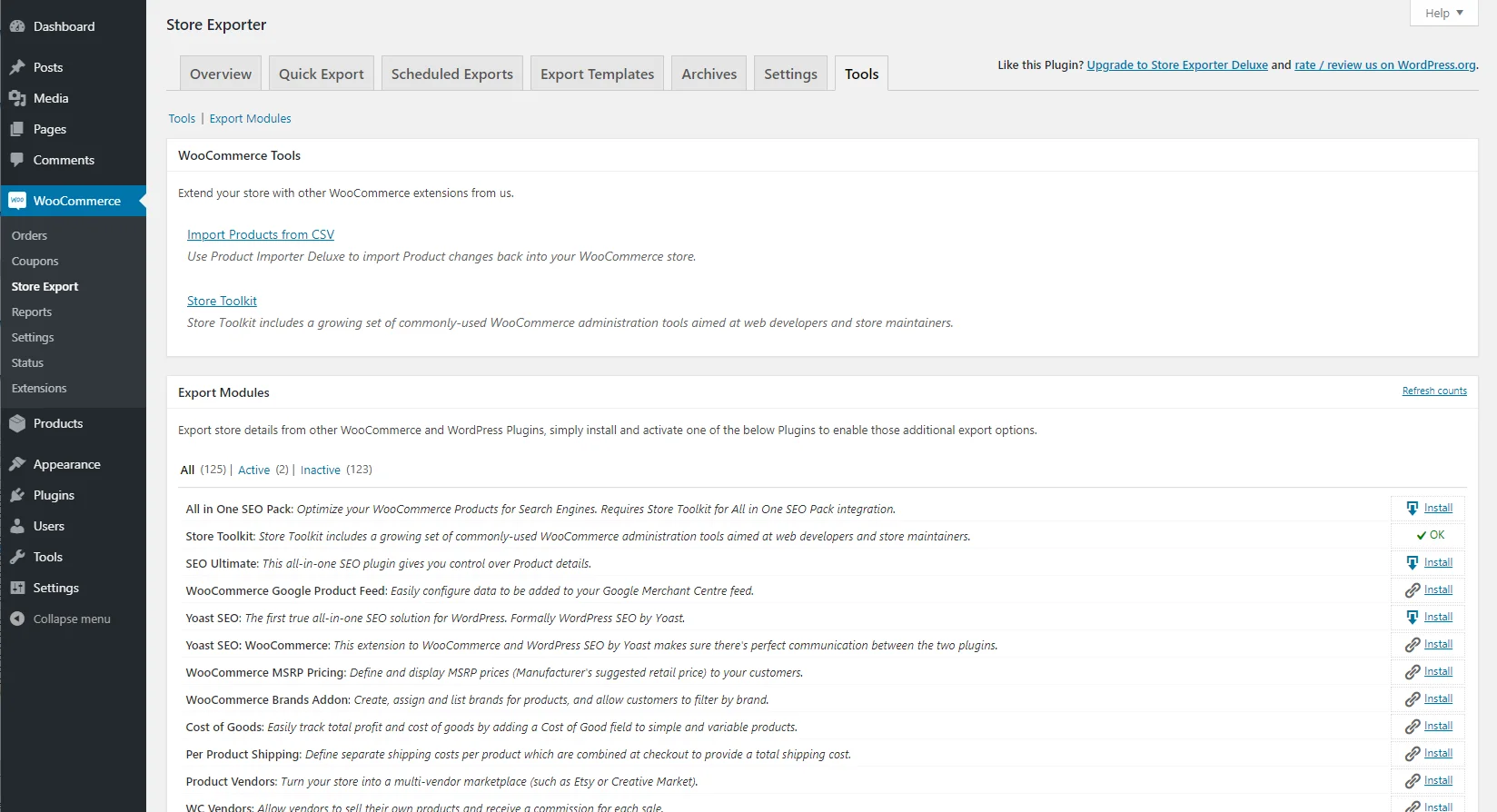Filter modules by Active
Viewport: 1497px width, 812px height.
pos(253,470)
